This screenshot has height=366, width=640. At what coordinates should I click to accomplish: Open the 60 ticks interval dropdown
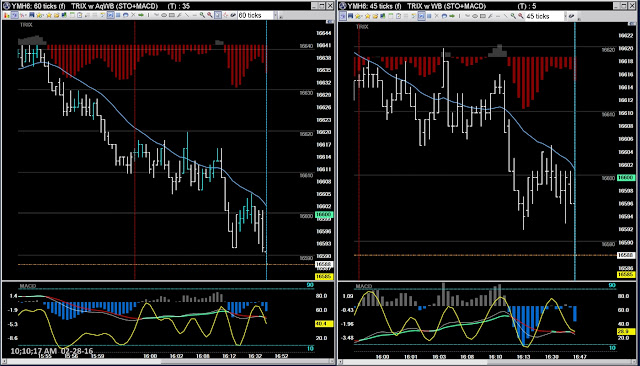coord(276,15)
